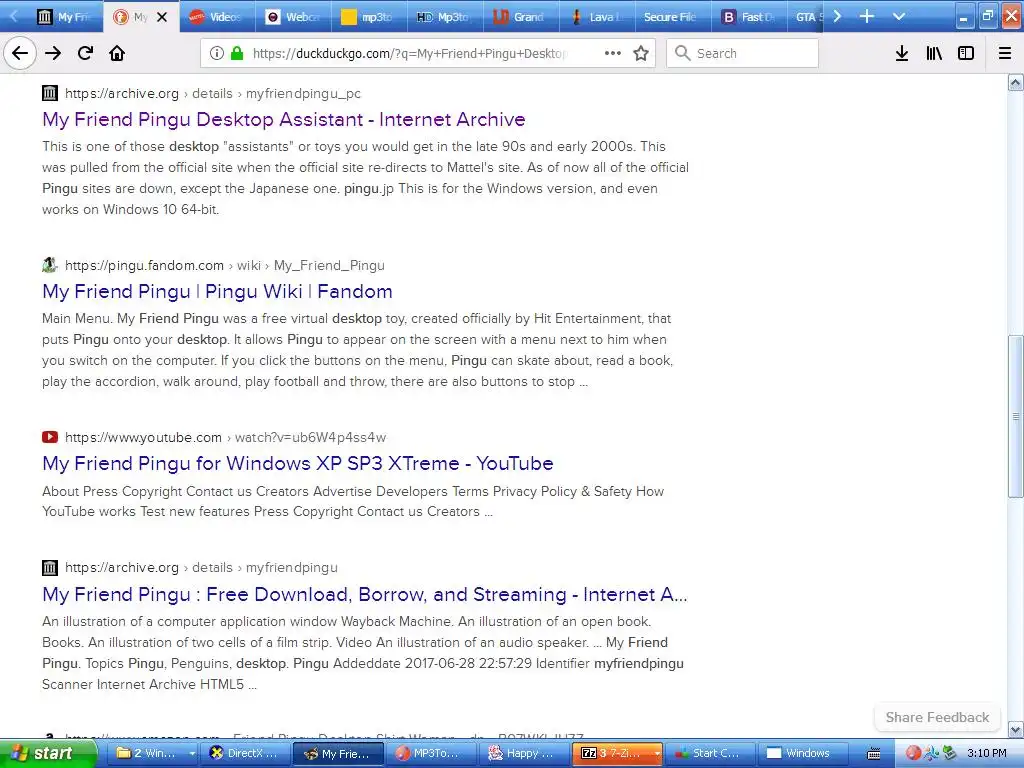This screenshot has height=768, width=1024.
Task: Switch to the 'Start C...' taskbar window
Action: tap(711, 753)
